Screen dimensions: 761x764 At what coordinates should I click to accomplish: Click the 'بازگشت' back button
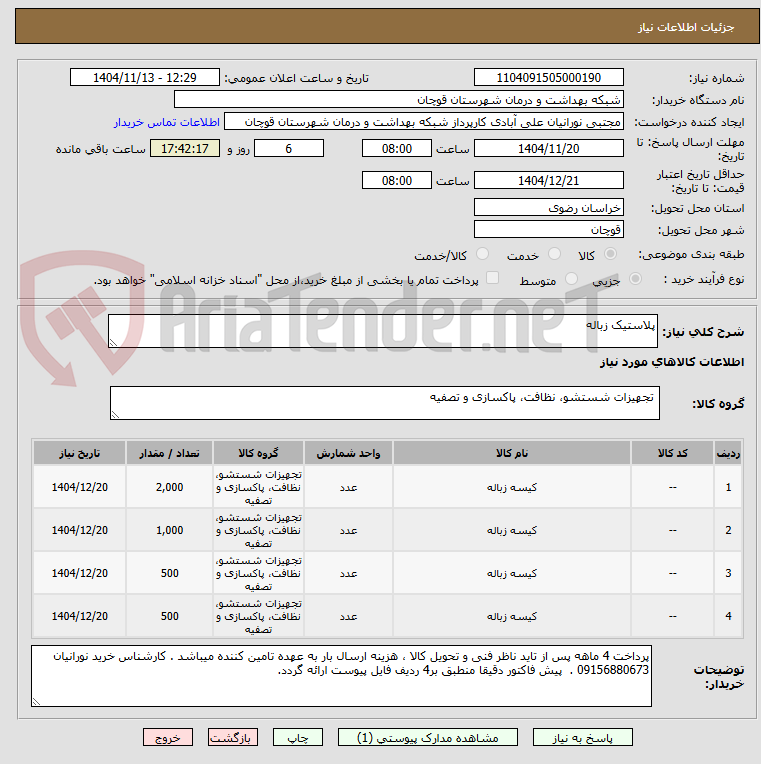pos(232,737)
